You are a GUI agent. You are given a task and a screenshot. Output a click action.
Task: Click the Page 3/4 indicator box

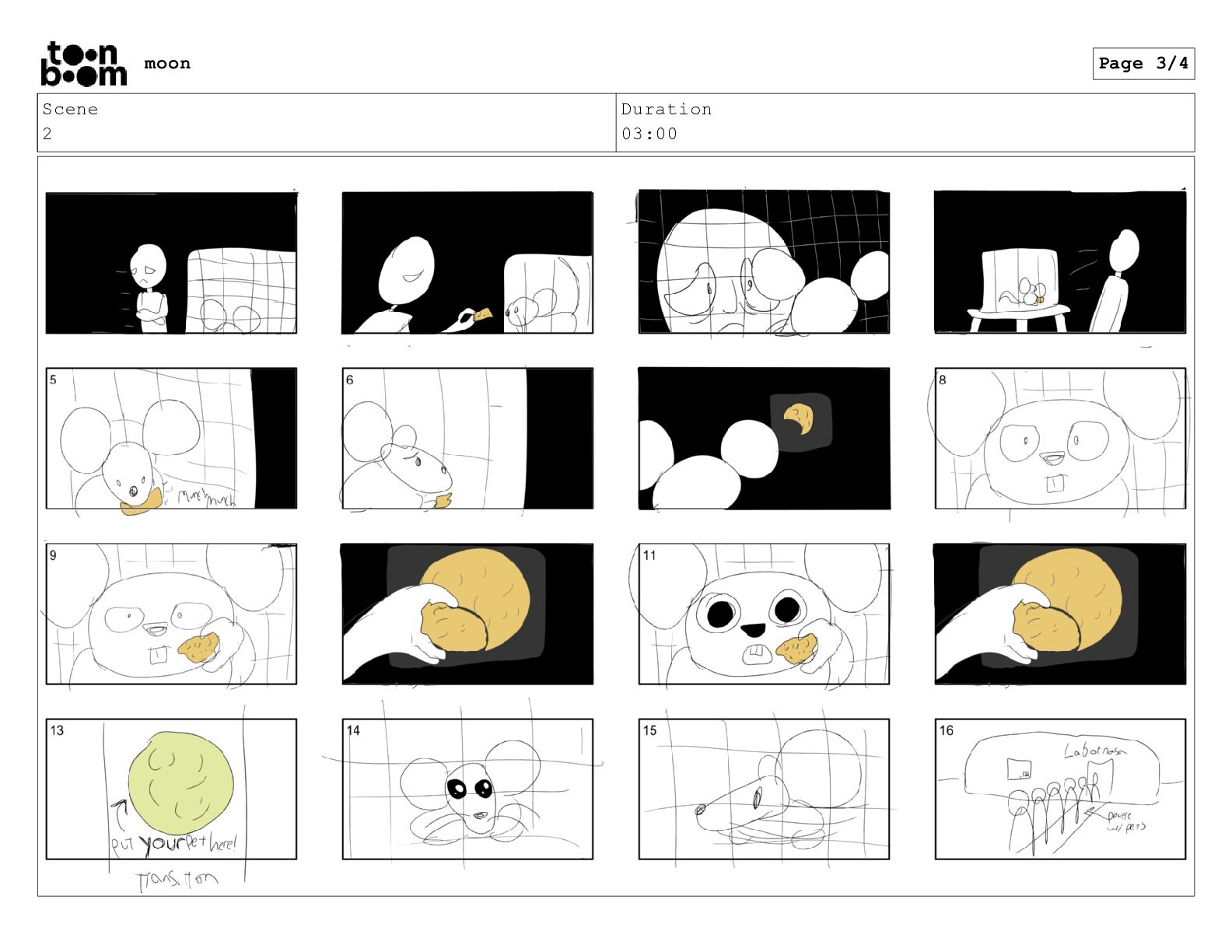[1143, 64]
